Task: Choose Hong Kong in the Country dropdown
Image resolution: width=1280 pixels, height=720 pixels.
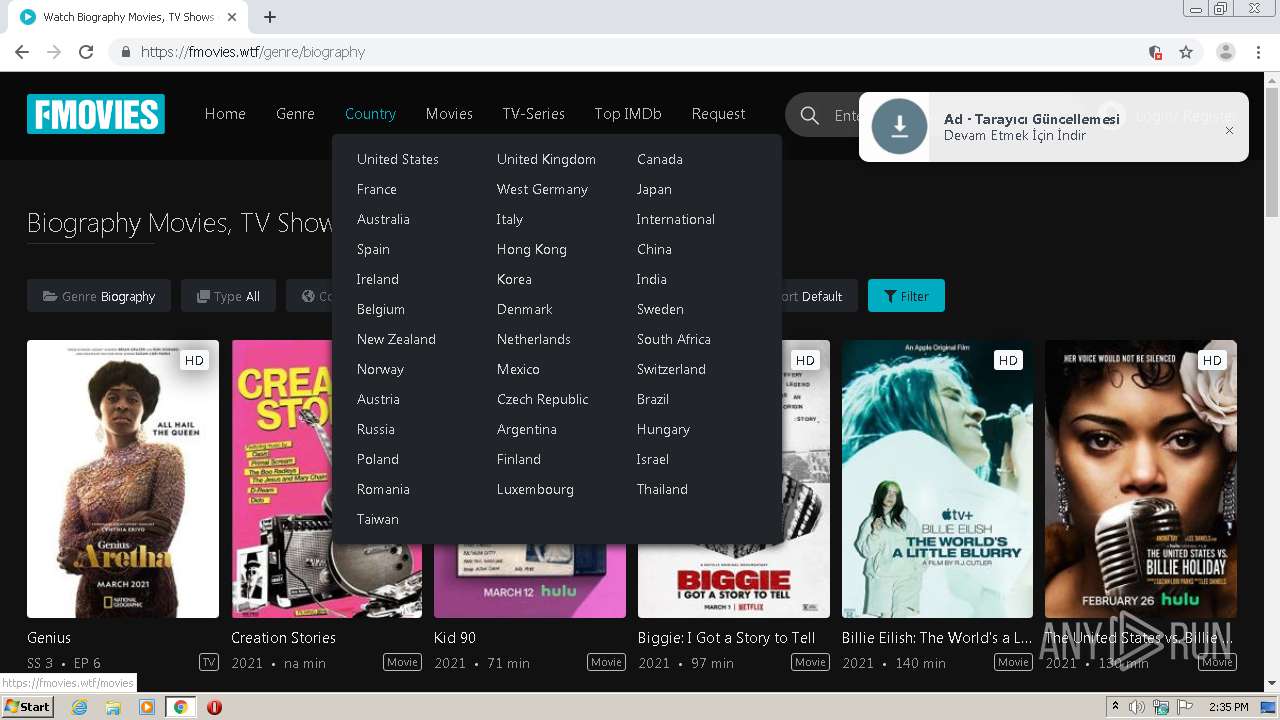Action: pos(531,249)
